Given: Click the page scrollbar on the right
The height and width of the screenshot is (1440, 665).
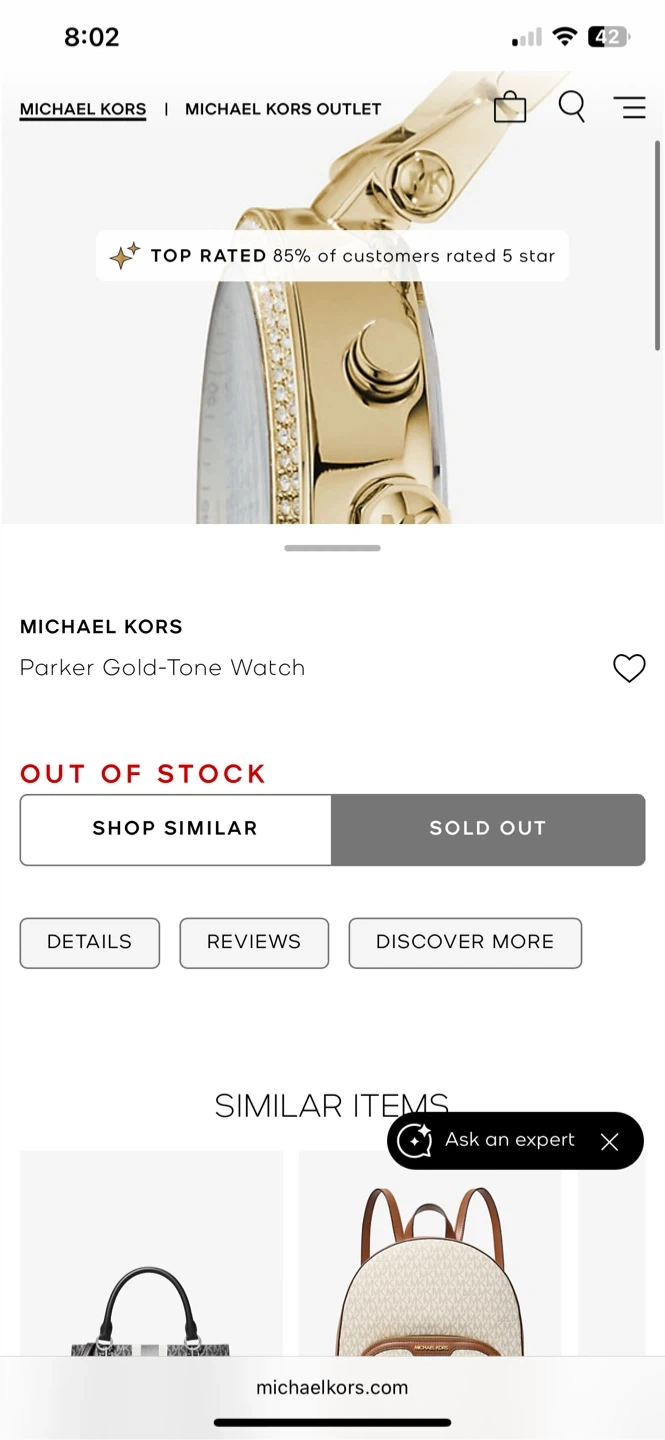Looking at the screenshot, I should click(657, 245).
